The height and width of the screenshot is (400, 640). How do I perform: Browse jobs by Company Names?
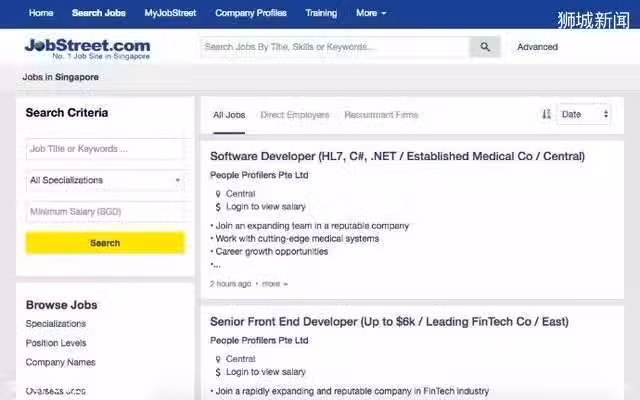(60, 362)
